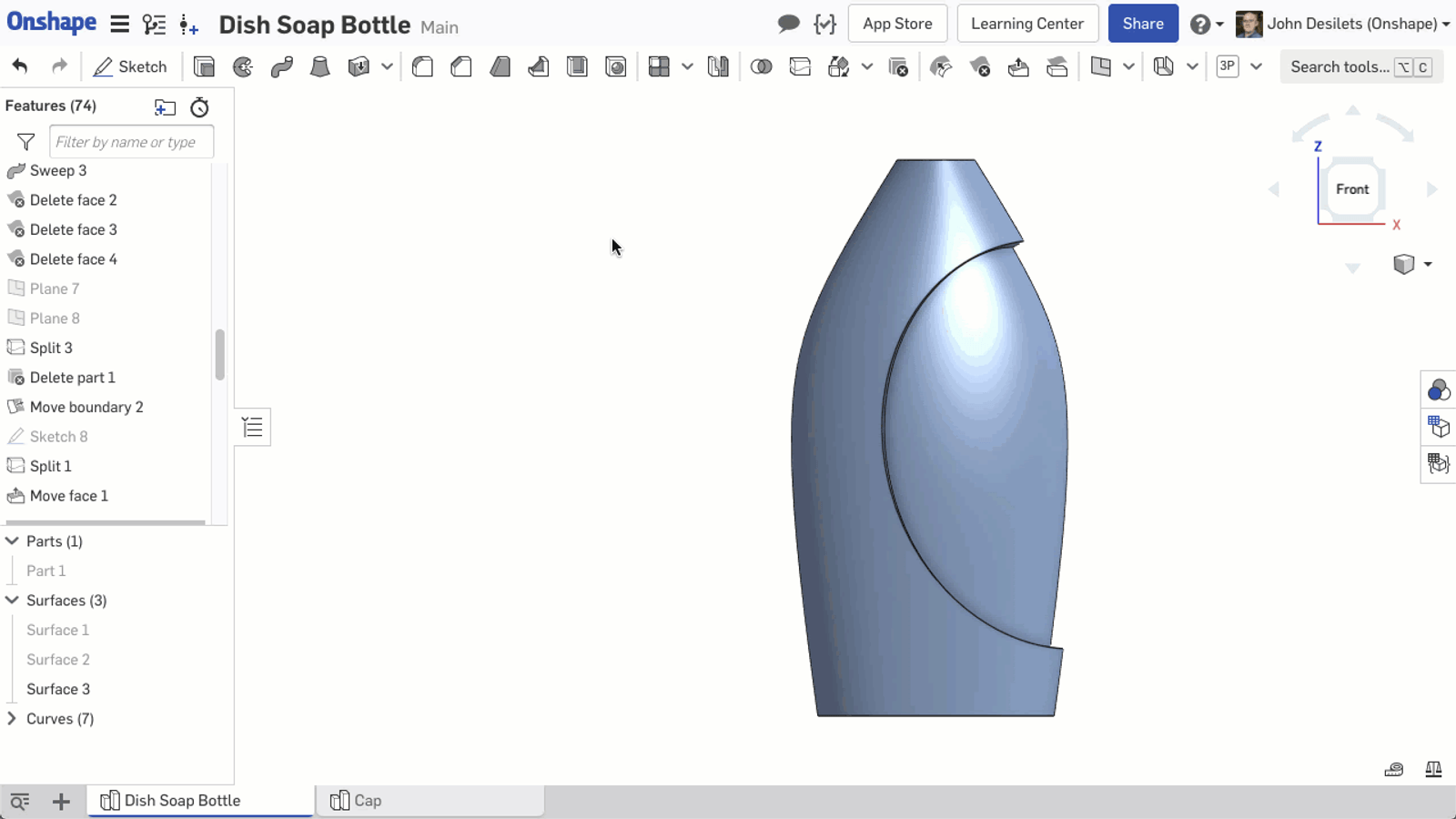Toggle the feature list panel visibility
The image size is (1456, 819).
coord(252,427)
